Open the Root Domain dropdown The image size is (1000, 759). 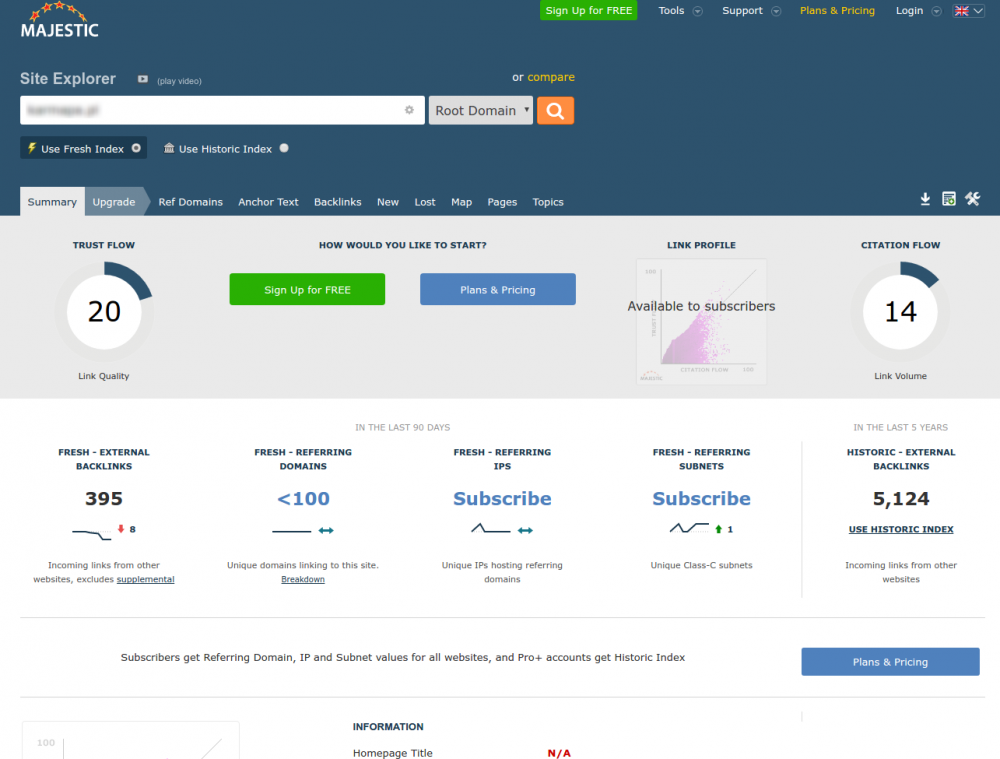(x=481, y=111)
